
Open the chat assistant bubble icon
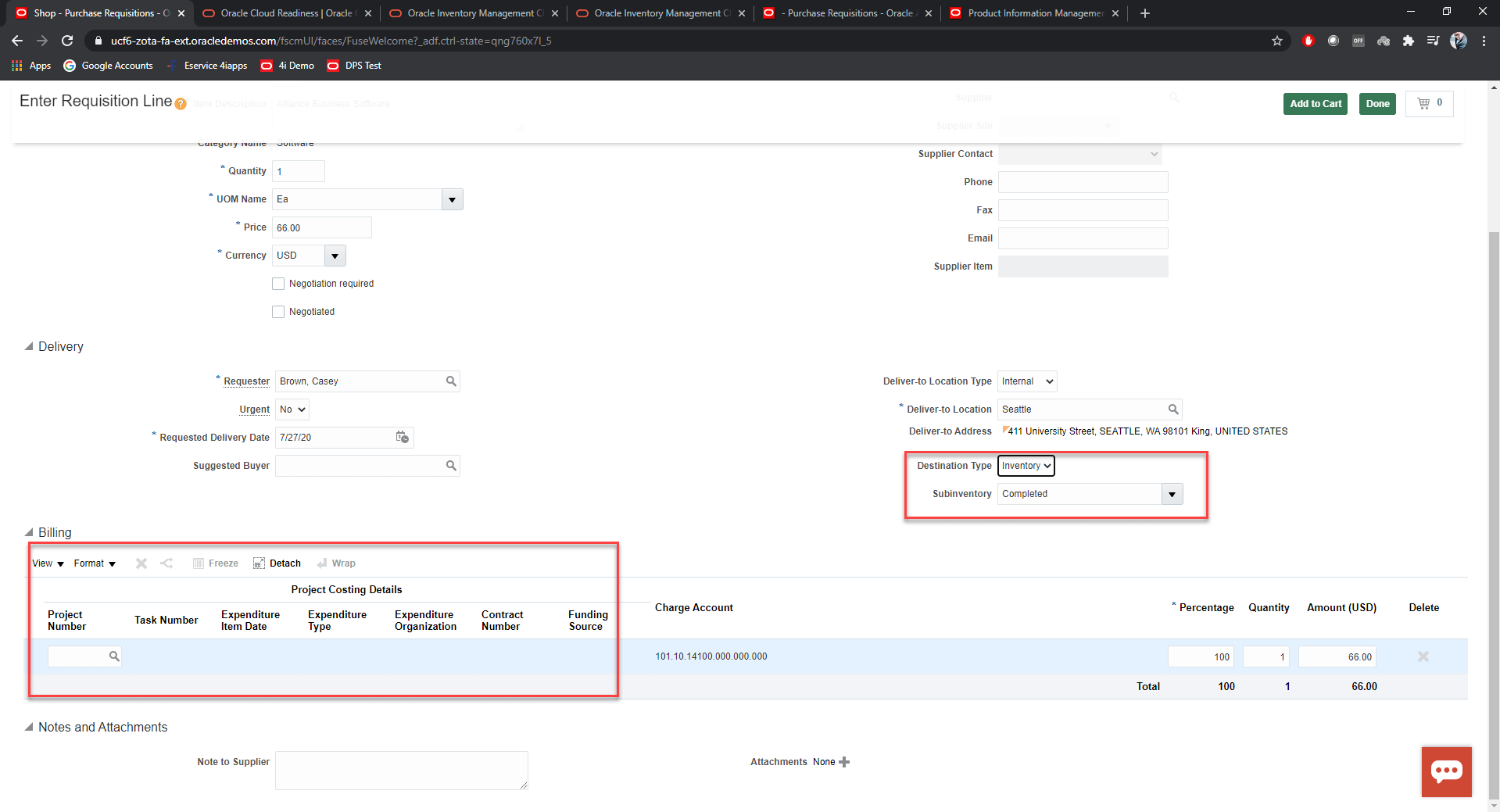pos(1446,771)
